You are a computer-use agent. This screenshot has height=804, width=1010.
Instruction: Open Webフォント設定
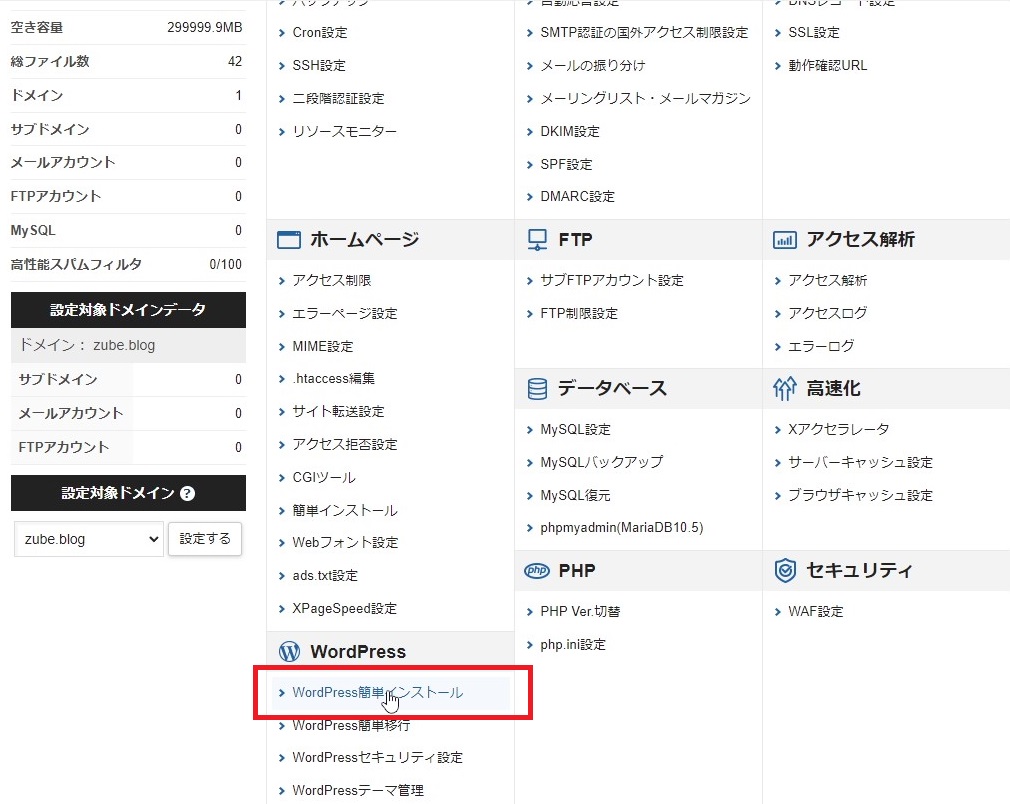[x=345, y=542]
